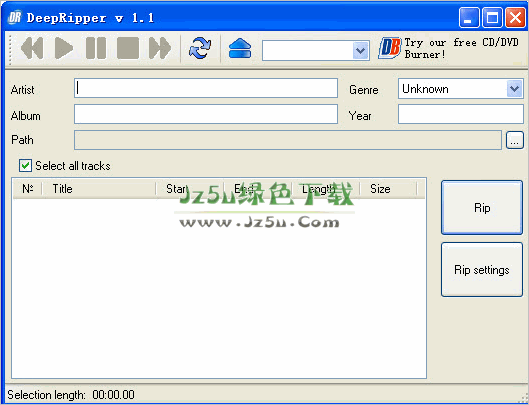
Task: Start playback with the Play button
Action: click(64, 48)
